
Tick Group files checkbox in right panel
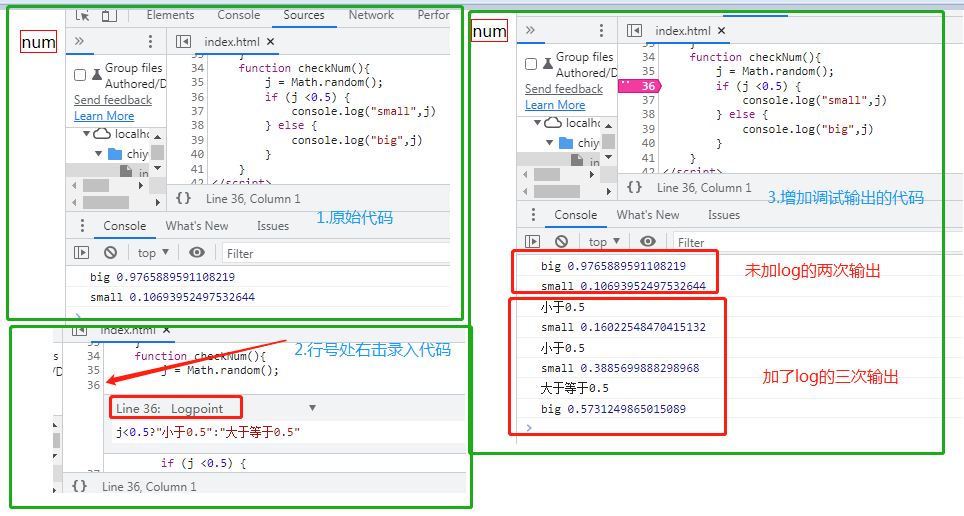[531, 64]
